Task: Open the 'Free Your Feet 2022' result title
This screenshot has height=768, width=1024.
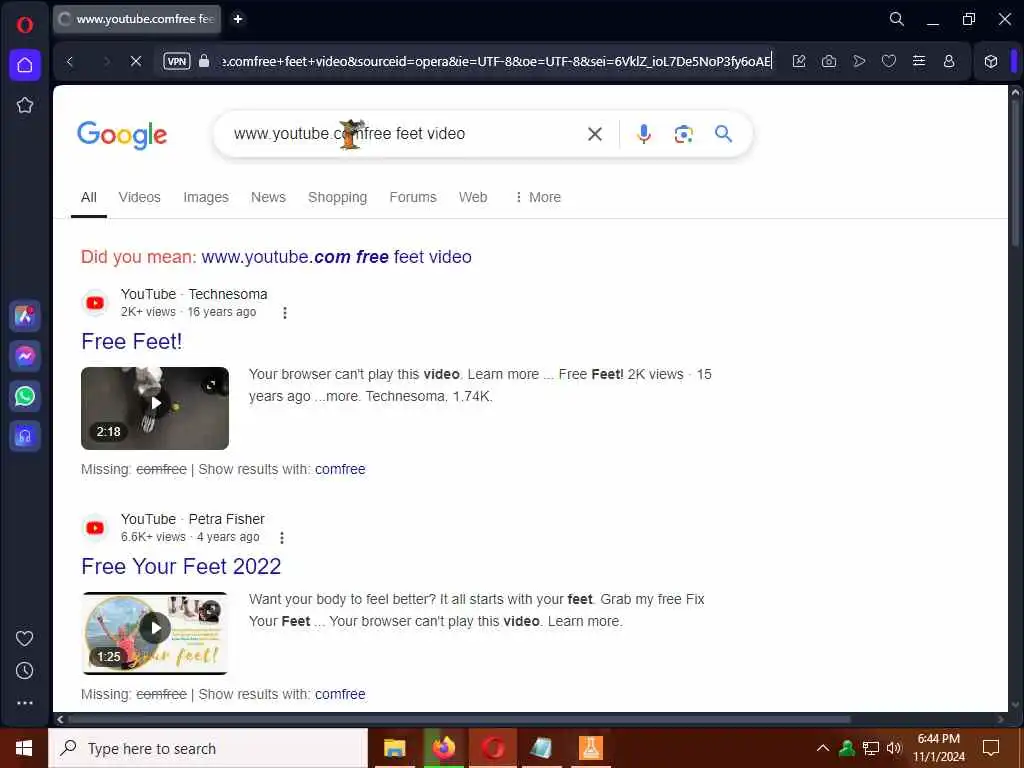Action: click(181, 566)
